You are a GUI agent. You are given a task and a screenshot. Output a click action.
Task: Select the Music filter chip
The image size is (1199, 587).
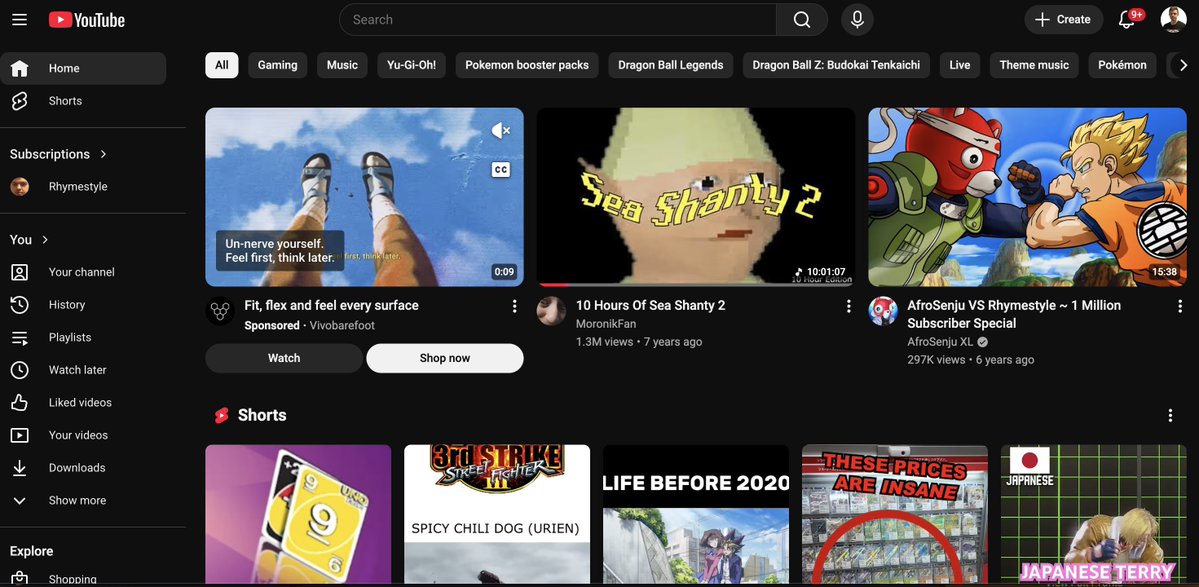coord(342,65)
